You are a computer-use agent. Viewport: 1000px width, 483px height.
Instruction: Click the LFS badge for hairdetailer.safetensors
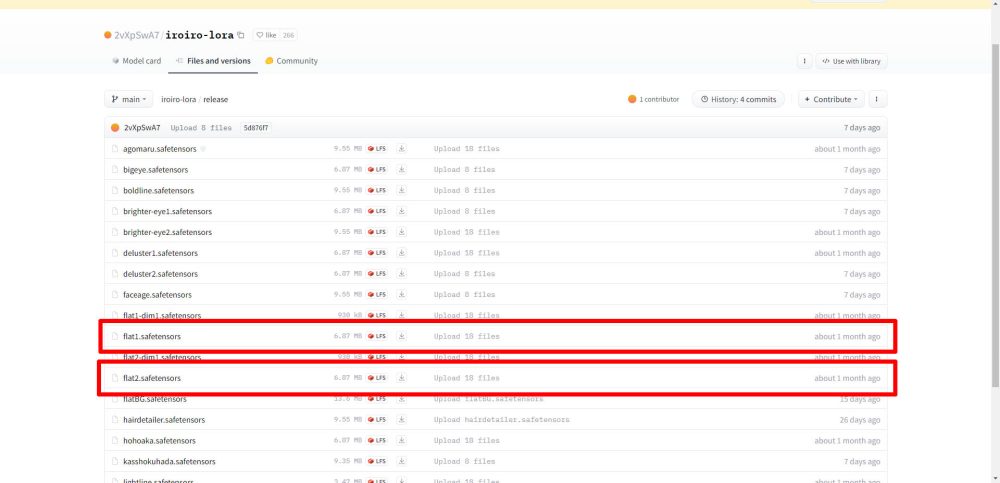click(x=377, y=420)
